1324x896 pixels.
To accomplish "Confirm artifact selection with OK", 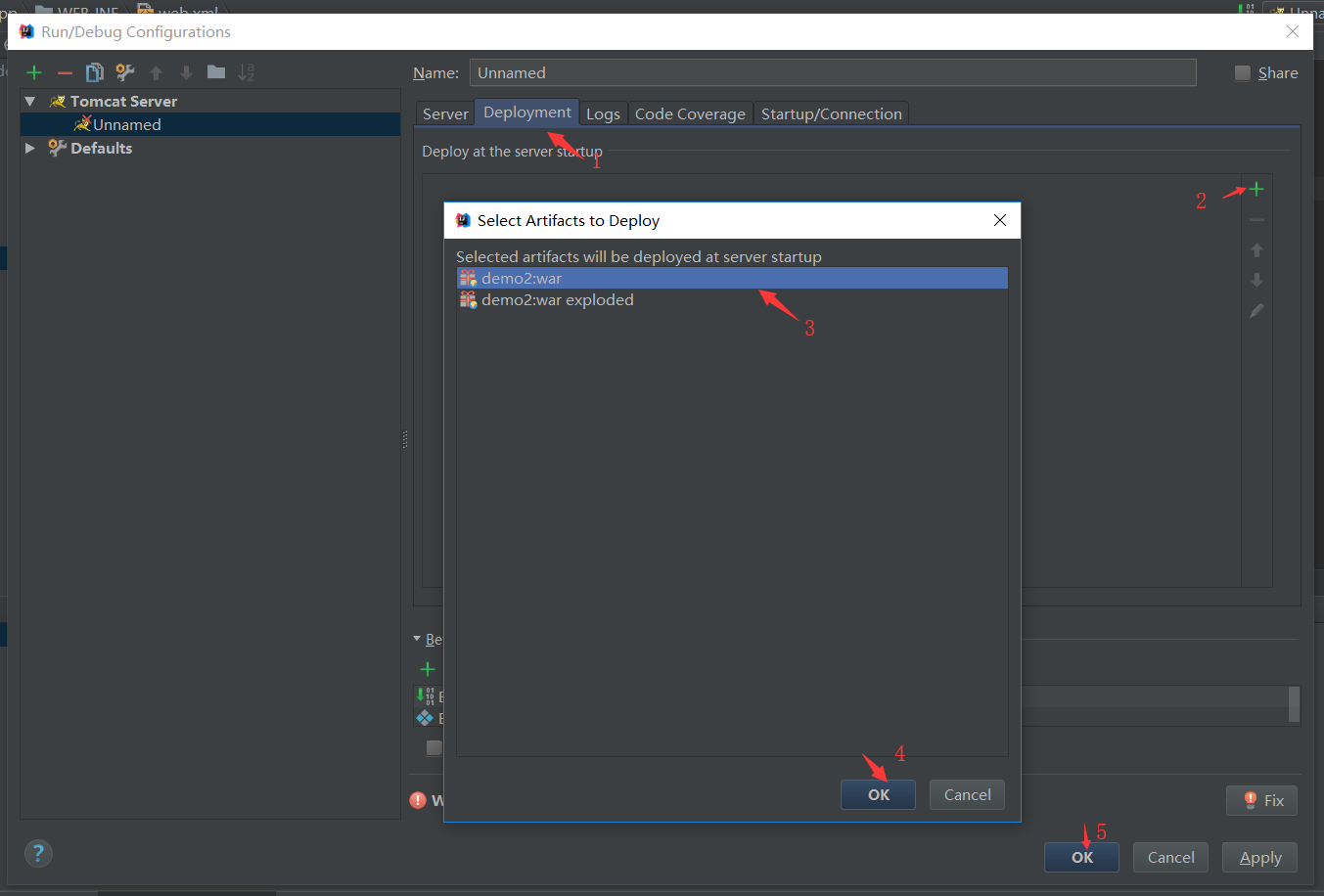I will pos(879,795).
